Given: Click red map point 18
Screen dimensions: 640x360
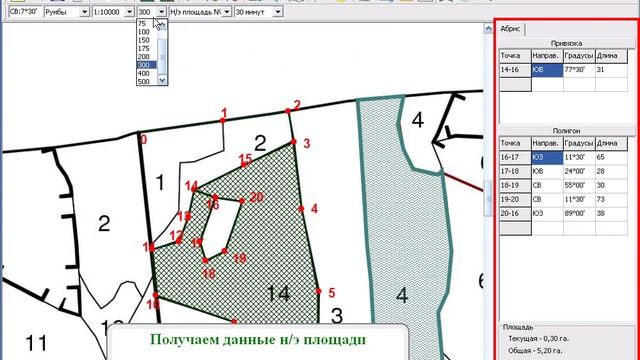Looking at the screenshot, I should 205,260.
